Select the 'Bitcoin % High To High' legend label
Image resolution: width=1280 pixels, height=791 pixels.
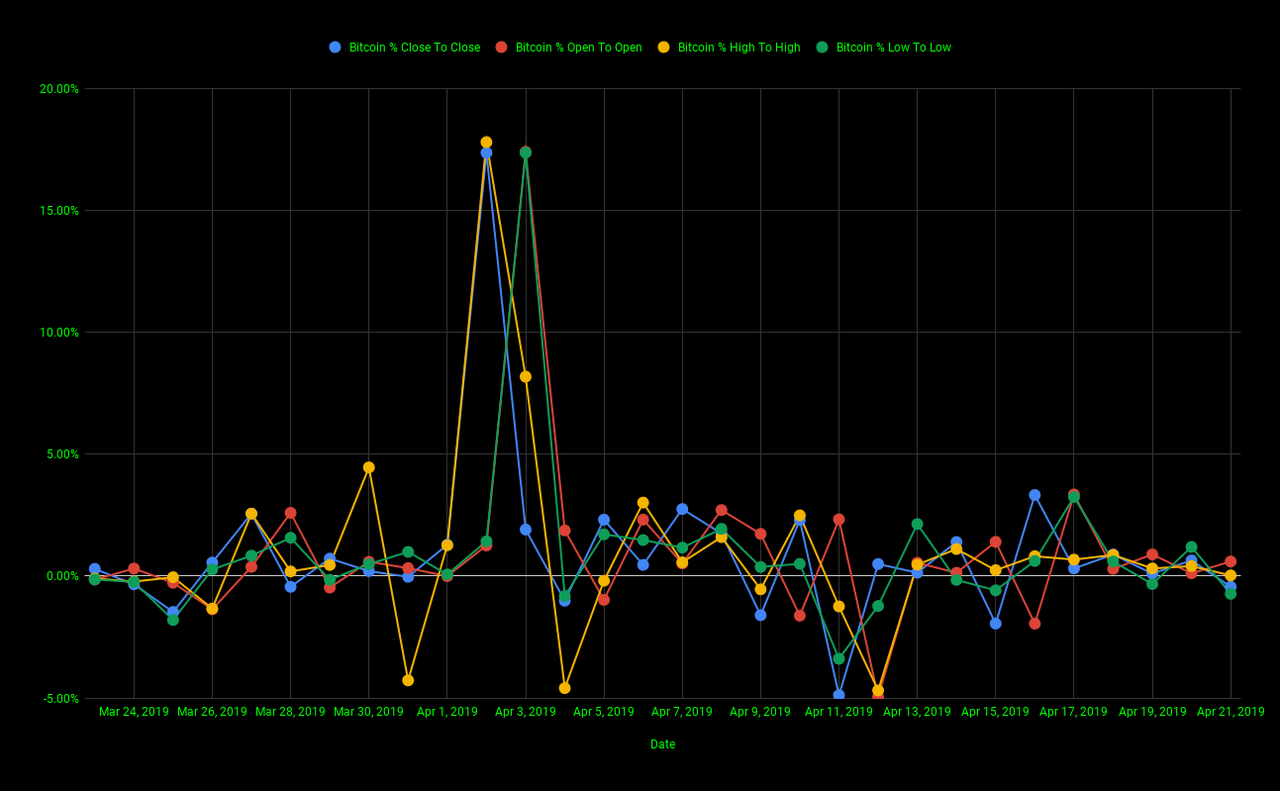click(x=739, y=47)
